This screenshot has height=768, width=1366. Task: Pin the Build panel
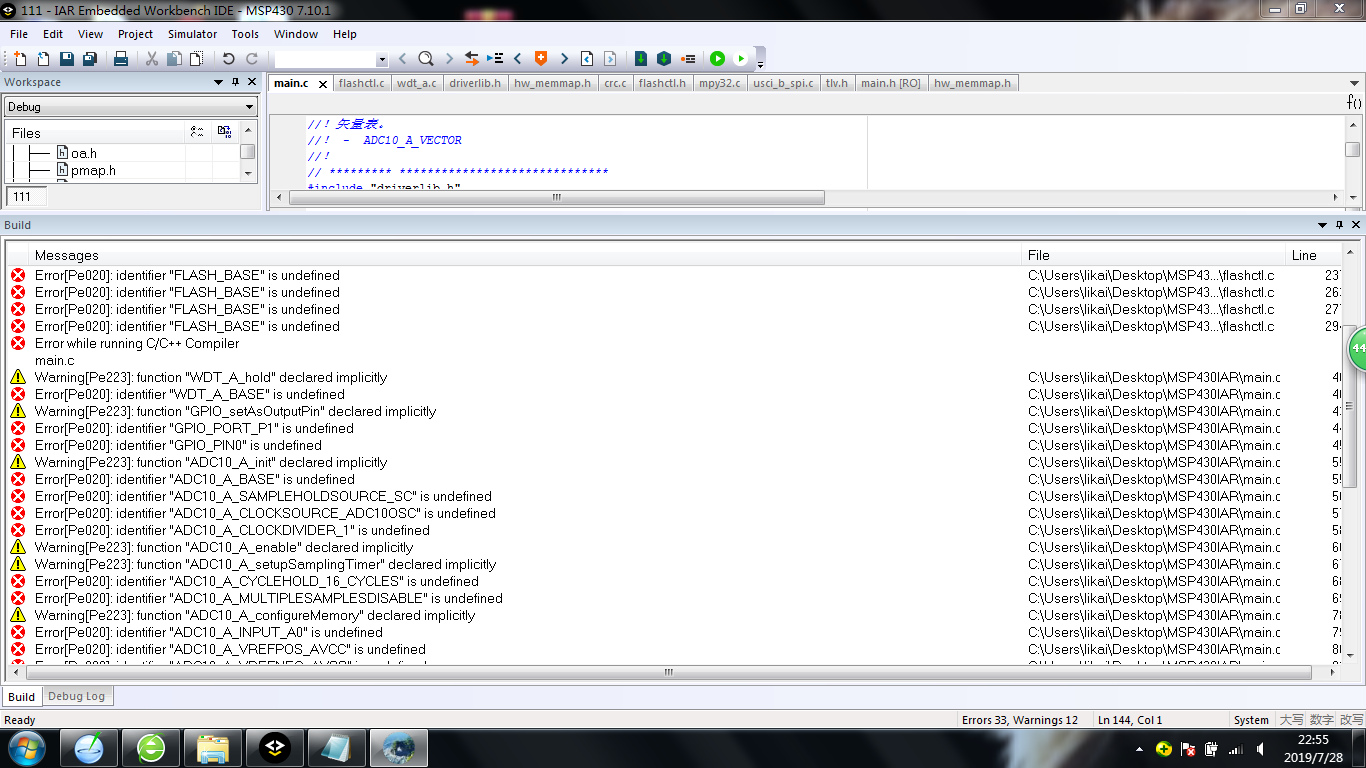(1340, 225)
